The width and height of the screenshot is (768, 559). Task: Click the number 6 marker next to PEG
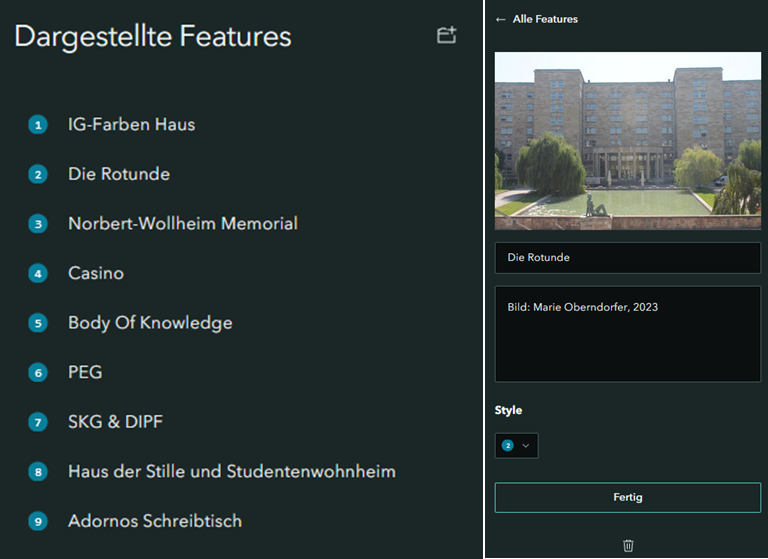coord(38,373)
